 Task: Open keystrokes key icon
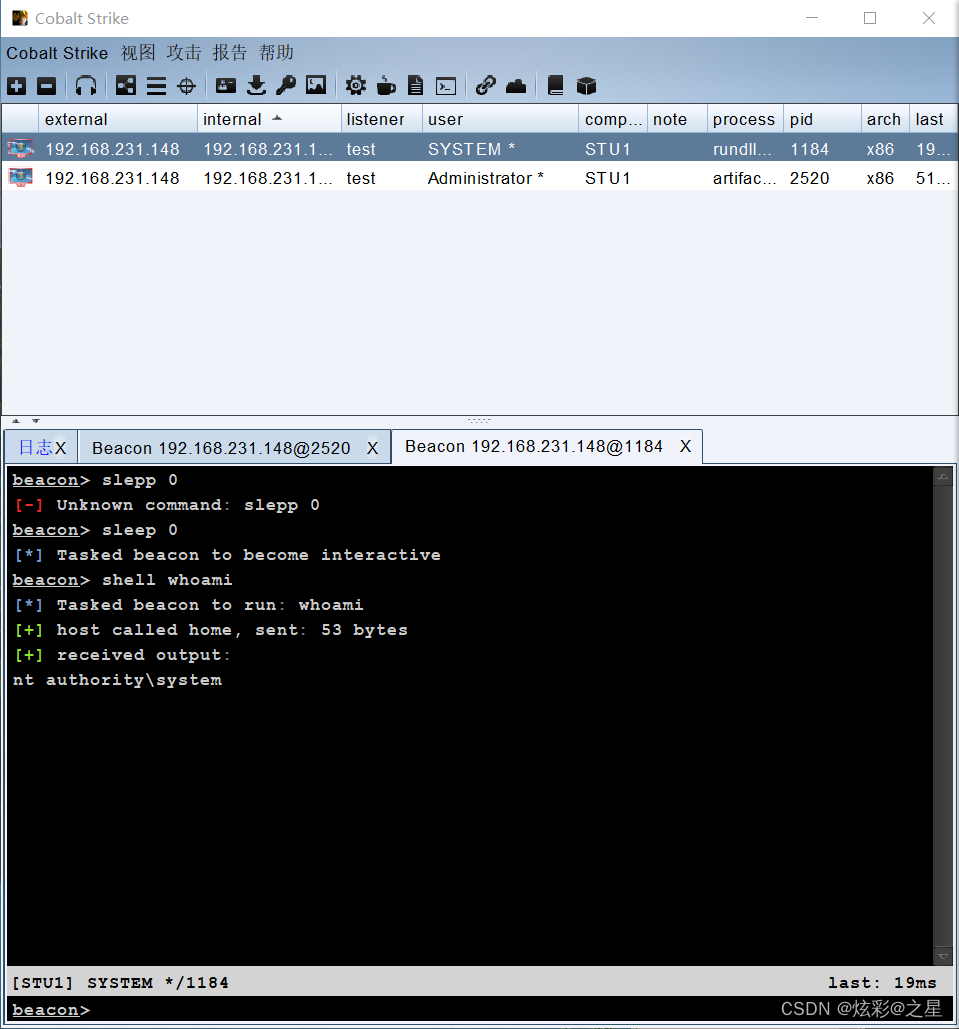(286, 86)
